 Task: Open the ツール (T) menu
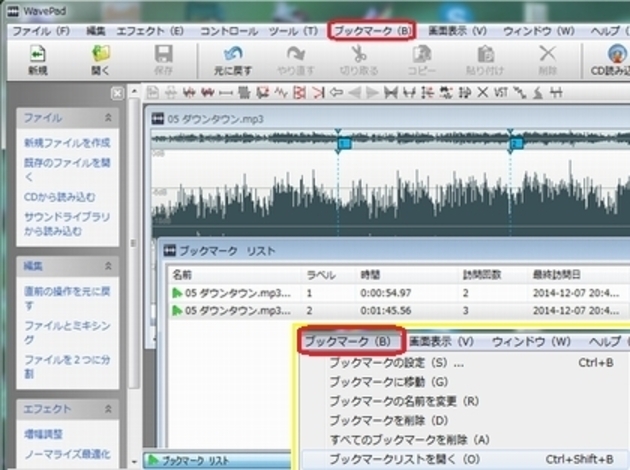click(x=293, y=31)
